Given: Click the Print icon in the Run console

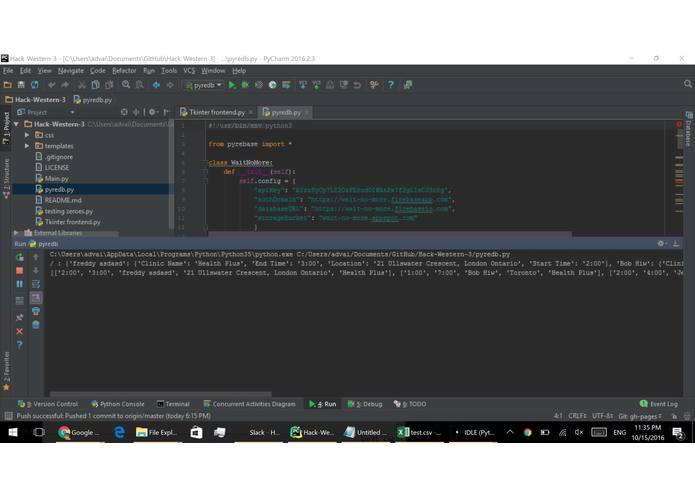Looking at the screenshot, I should coord(36,311).
